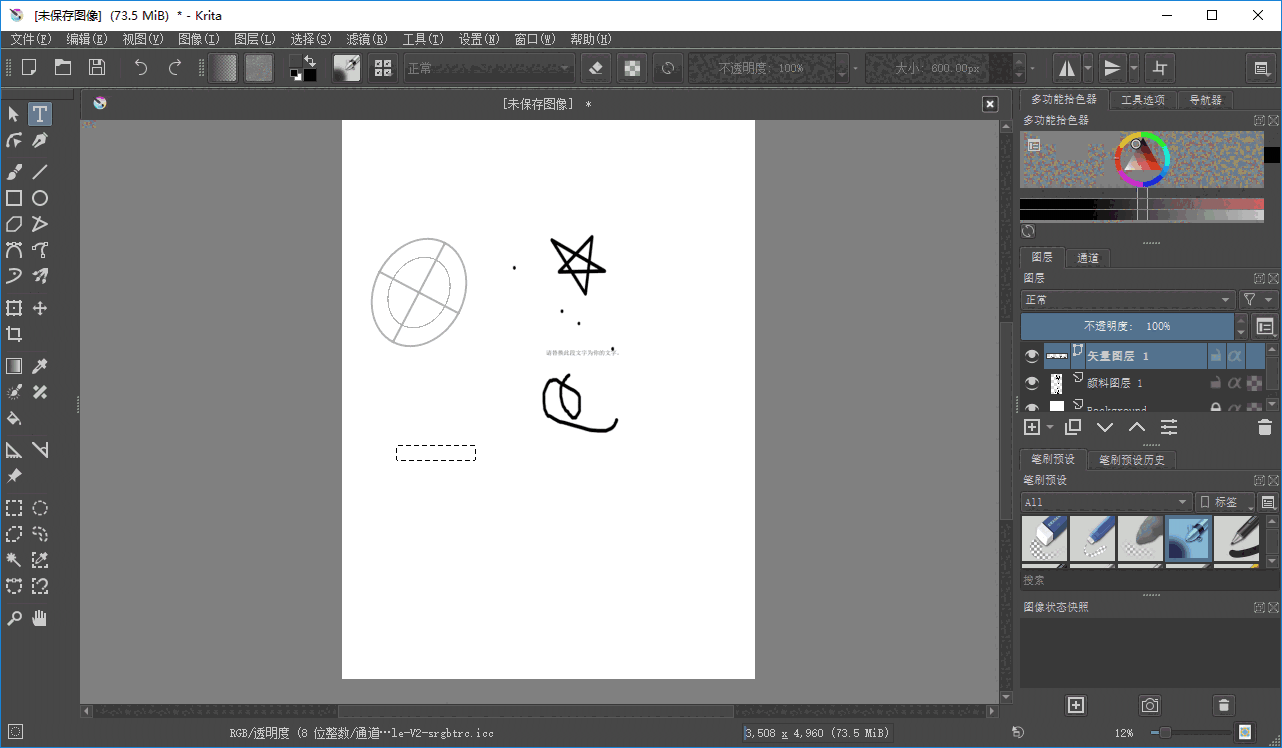
Task: Pick the Fill bucket tool
Action: (x=14, y=418)
